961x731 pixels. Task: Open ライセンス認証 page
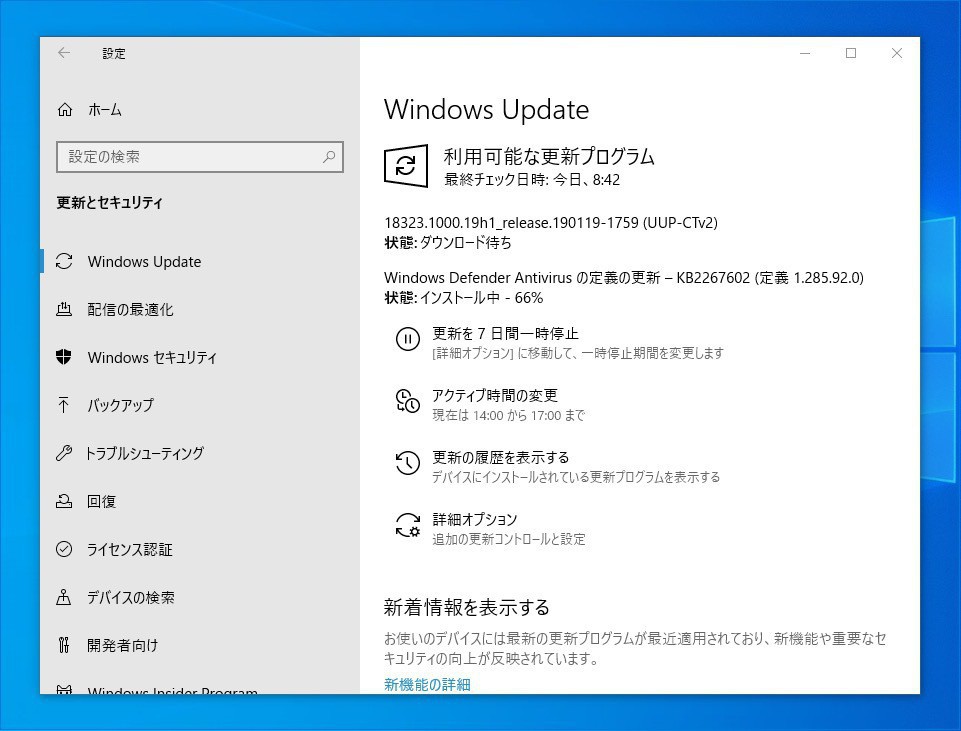tap(129, 549)
